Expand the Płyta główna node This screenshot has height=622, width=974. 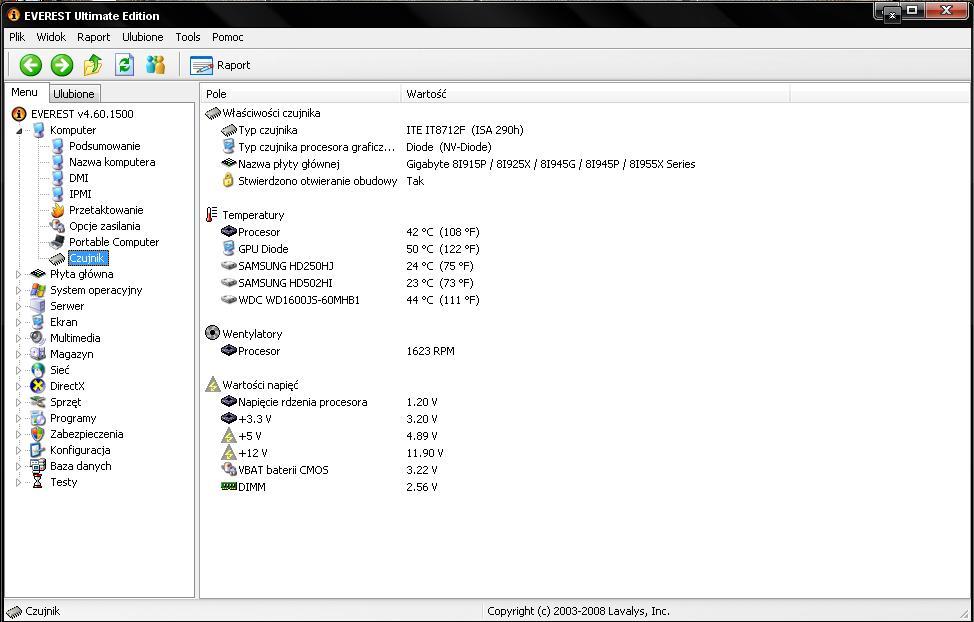[x=19, y=274]
